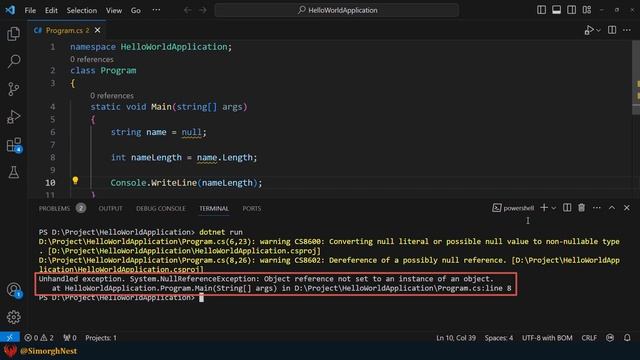Click the null literal on line 6
Screen dimensions: 640x360
pos(191,132)
